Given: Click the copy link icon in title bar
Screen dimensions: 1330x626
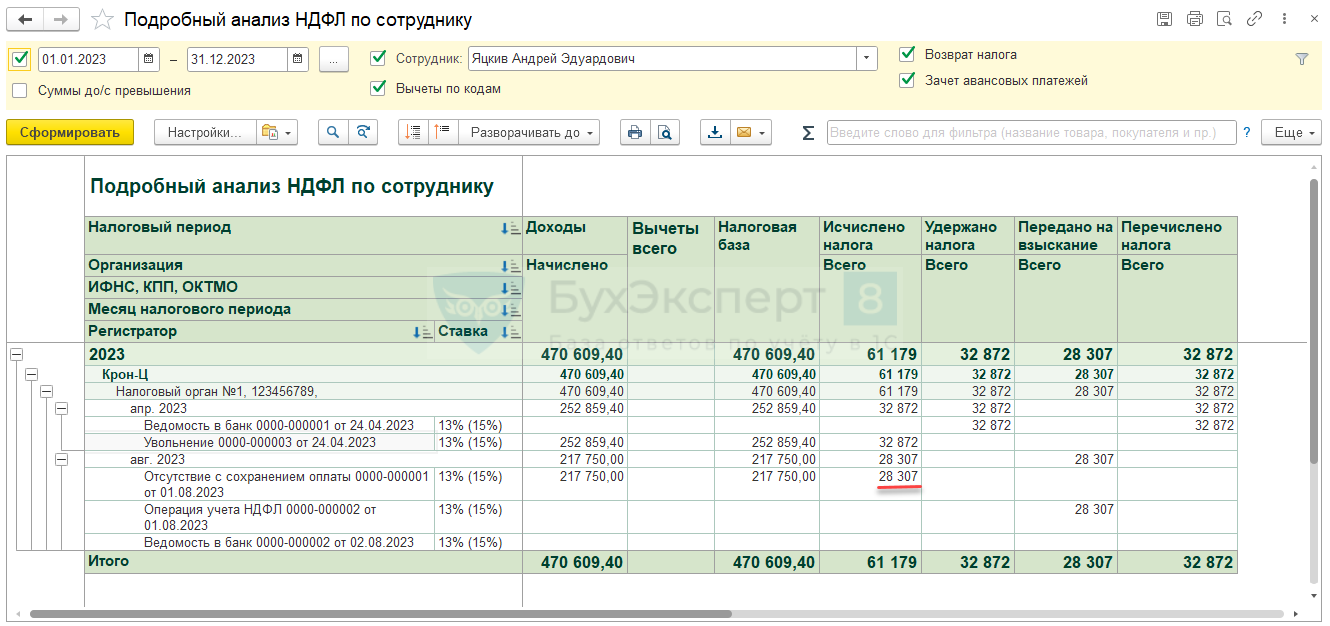Looking at the screenshot, I should tap(1253, 19).
